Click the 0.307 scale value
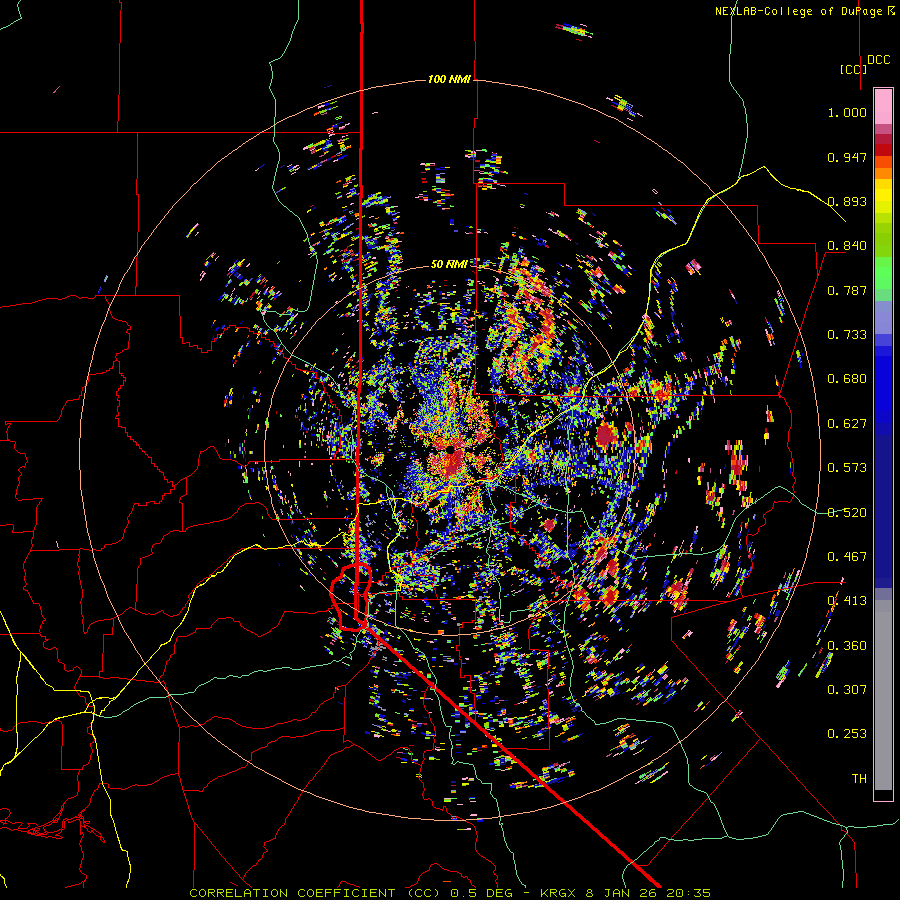 (847, 689)
